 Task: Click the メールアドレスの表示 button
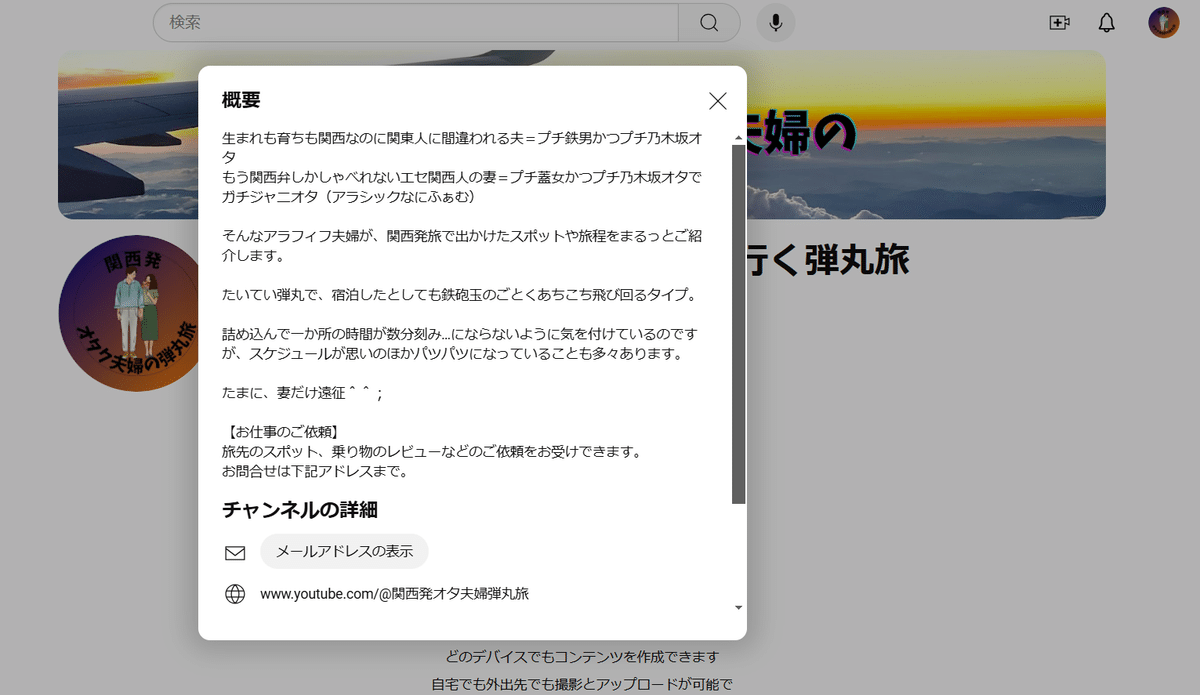pos(344,551)
